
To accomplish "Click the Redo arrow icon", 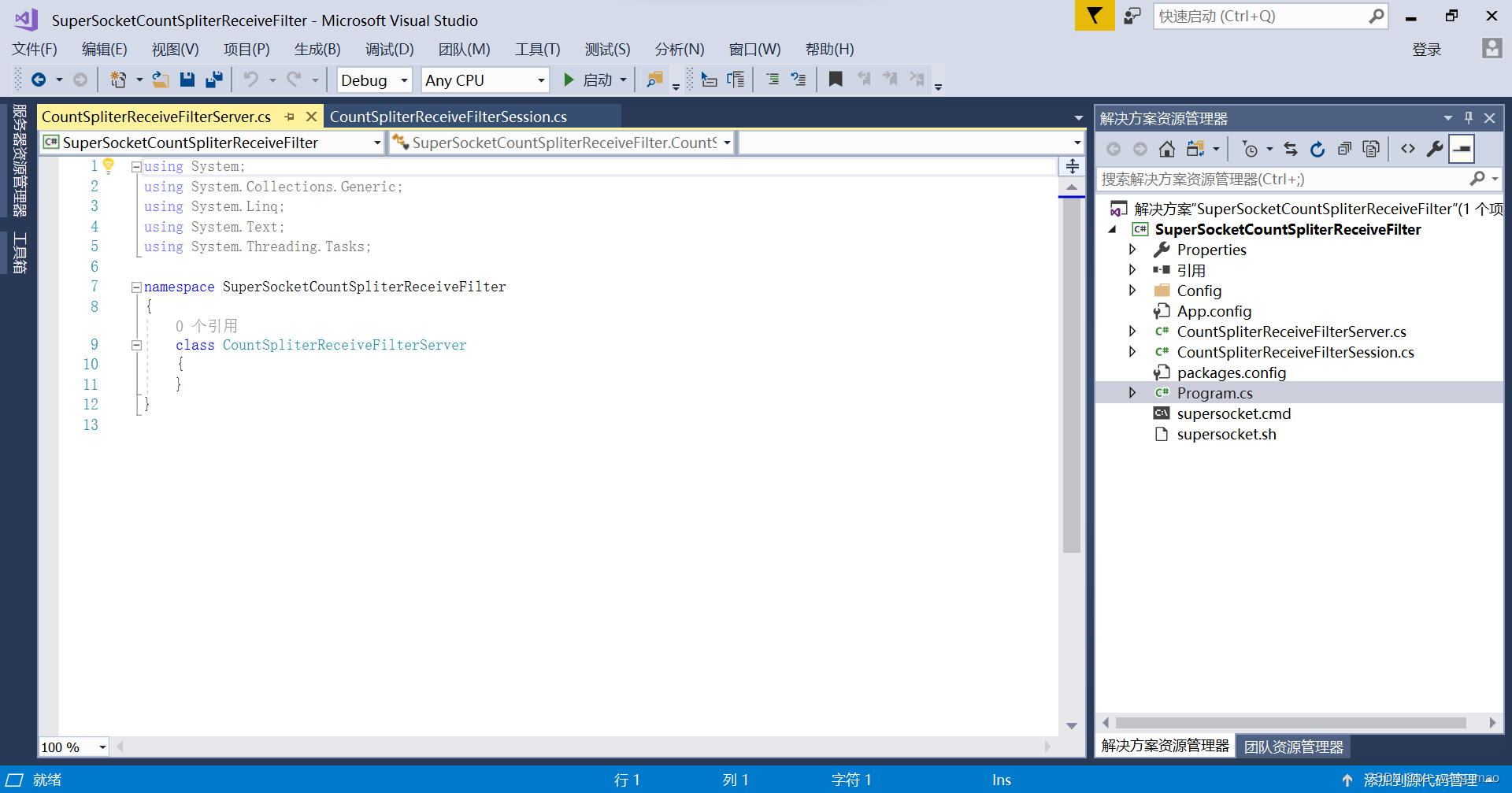I will click(294, 80).
